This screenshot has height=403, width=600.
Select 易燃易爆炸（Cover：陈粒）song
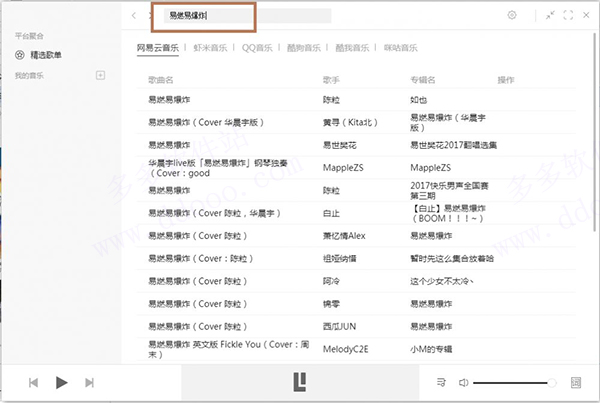(x=201, y=258)
